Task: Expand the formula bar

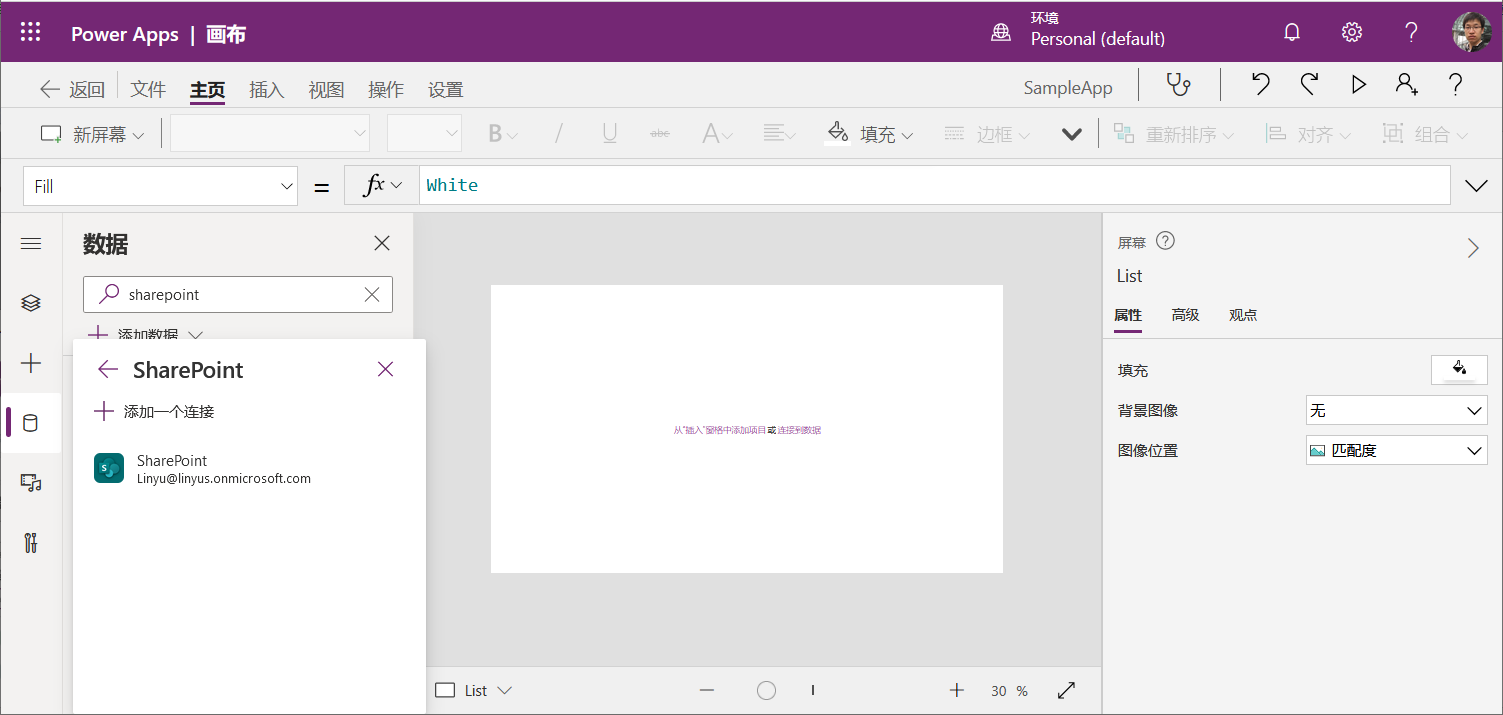Action: coord(1476,185)
